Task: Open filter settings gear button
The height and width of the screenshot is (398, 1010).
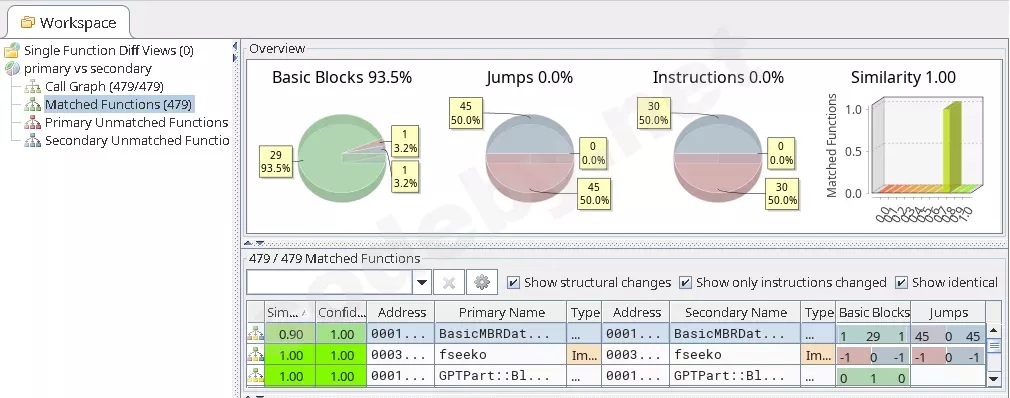Action: 482,282
